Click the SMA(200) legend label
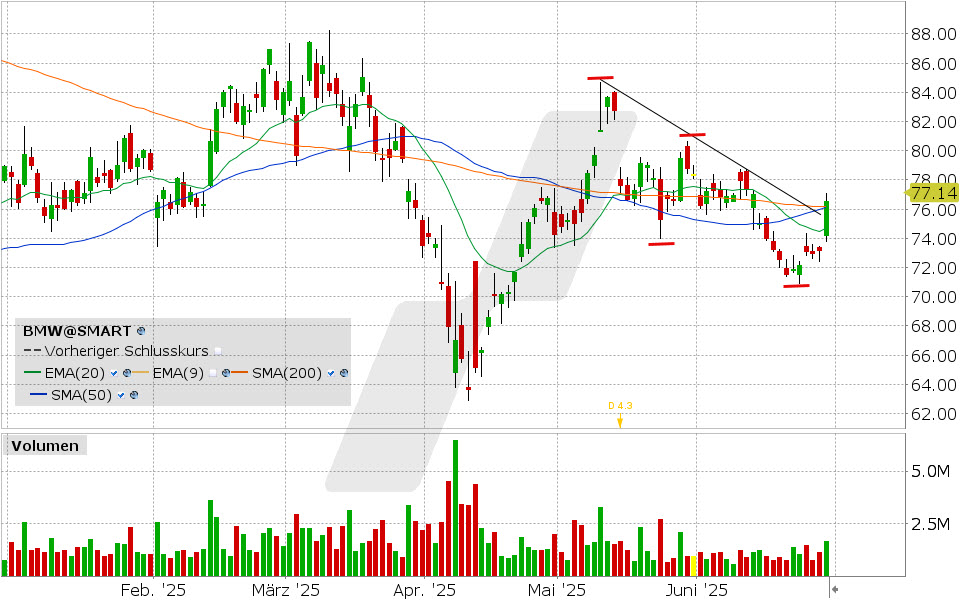Screen dimensions: 960x600 coord(287,373)
